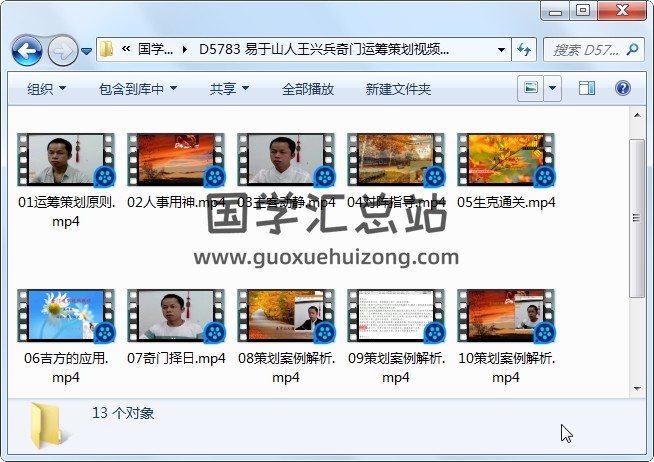
Task: Toggle the preview pane button
Action: pos(587,89)
